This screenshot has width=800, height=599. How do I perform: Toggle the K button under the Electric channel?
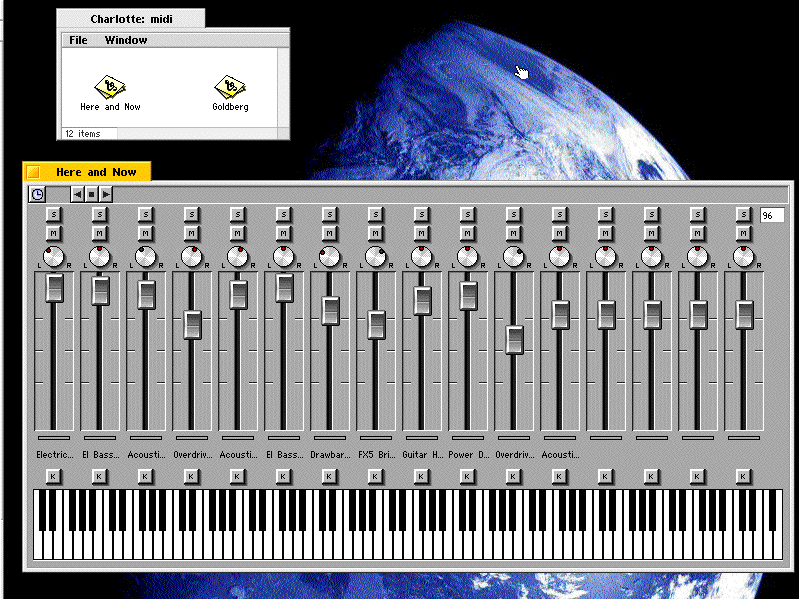(x=54, y=476)
